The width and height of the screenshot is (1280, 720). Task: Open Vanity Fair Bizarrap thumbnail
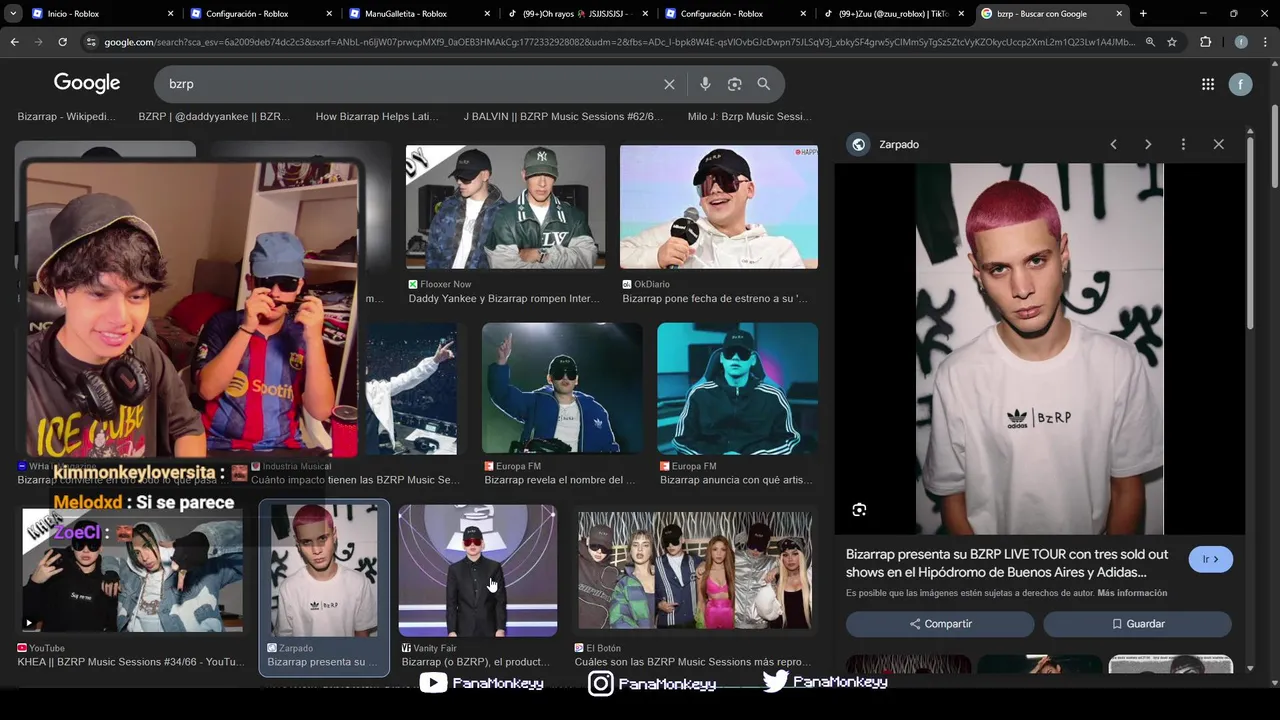click(x=478, y=570)
